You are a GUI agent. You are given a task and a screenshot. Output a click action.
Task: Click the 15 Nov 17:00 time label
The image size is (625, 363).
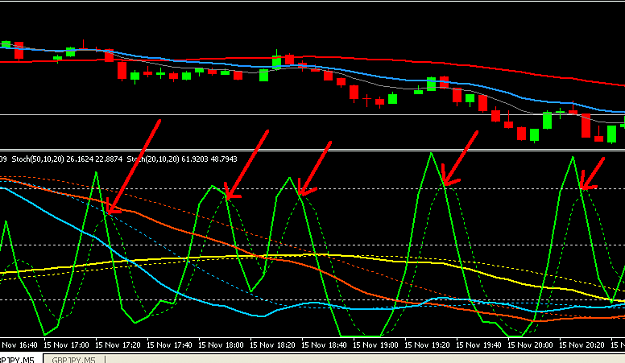[x=66, y=345]
